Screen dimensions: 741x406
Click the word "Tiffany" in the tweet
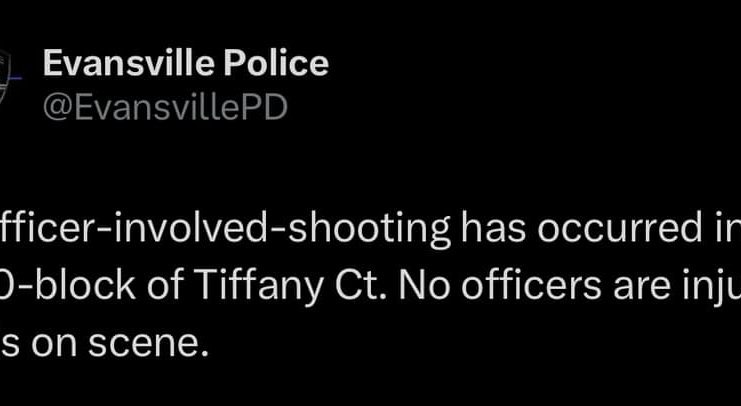259,286
